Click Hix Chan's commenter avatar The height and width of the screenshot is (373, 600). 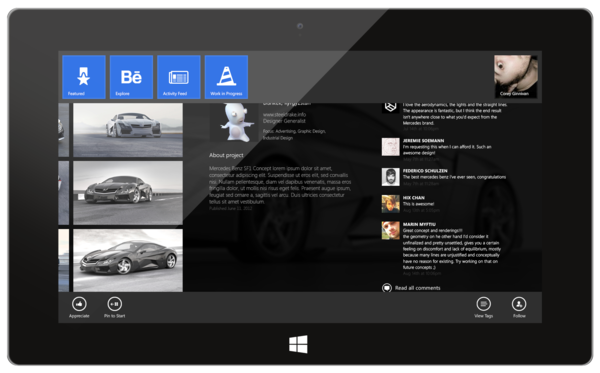click(x=390, y=204)
